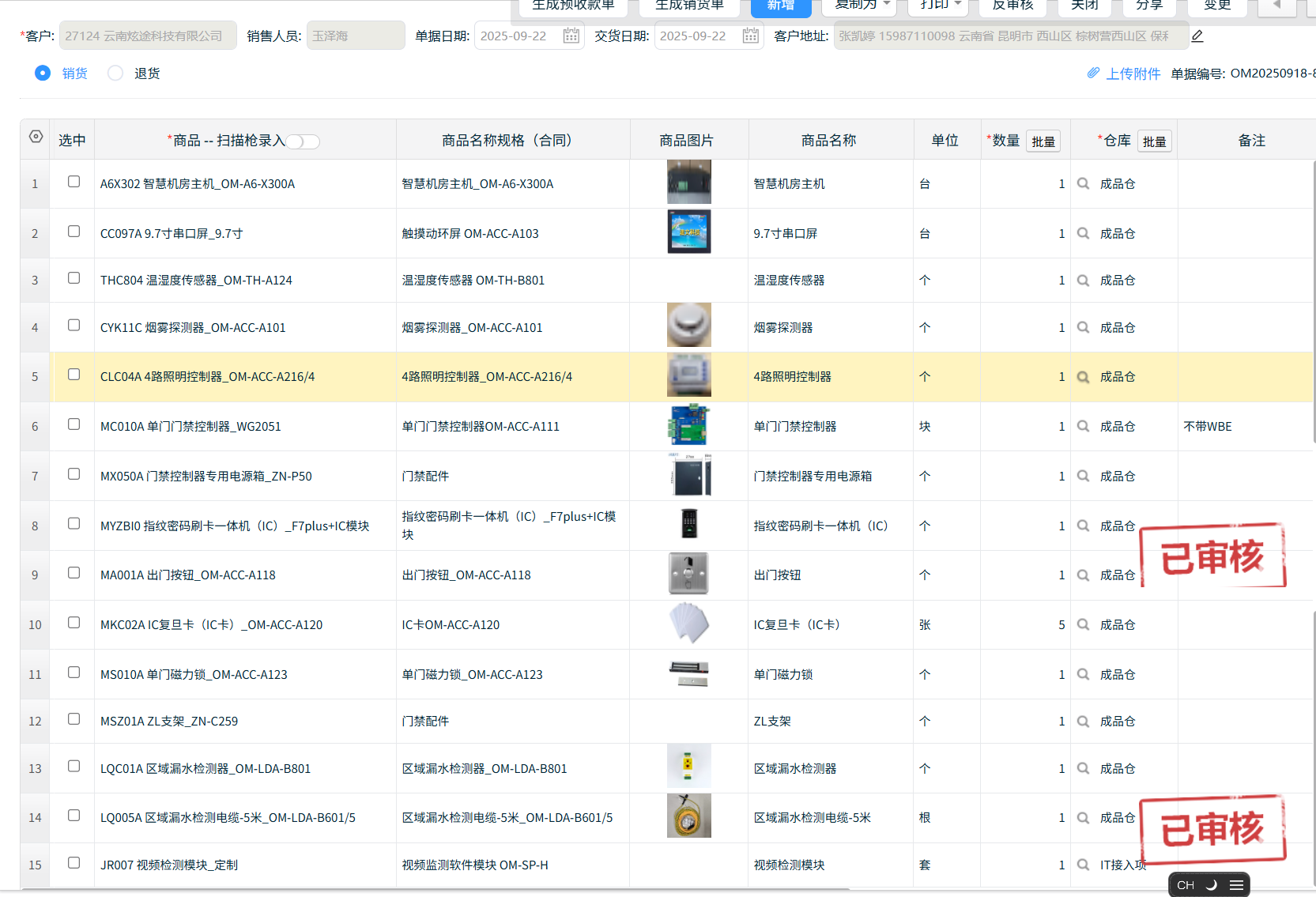The width and height of the screenshot is (1316, 897).
Task: Check the box for row 1 智慧机房主机
Action: coord(74,182)
